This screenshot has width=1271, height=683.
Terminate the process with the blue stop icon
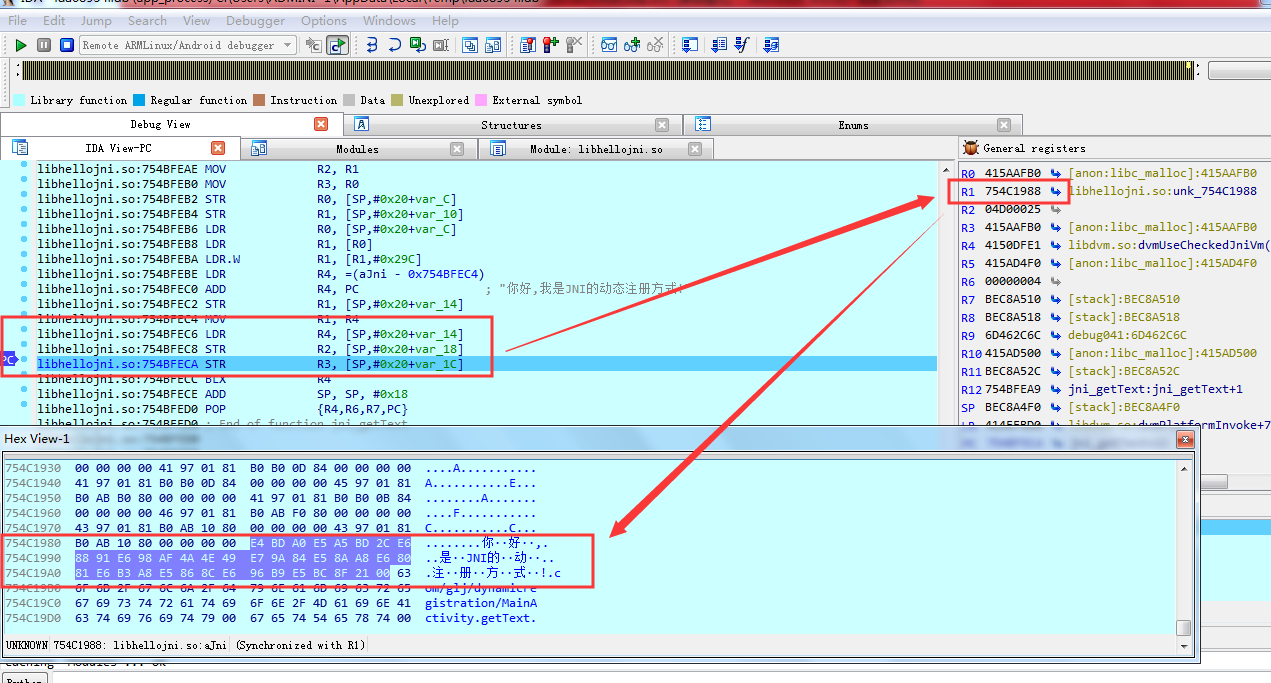click(x=67, y=45)
